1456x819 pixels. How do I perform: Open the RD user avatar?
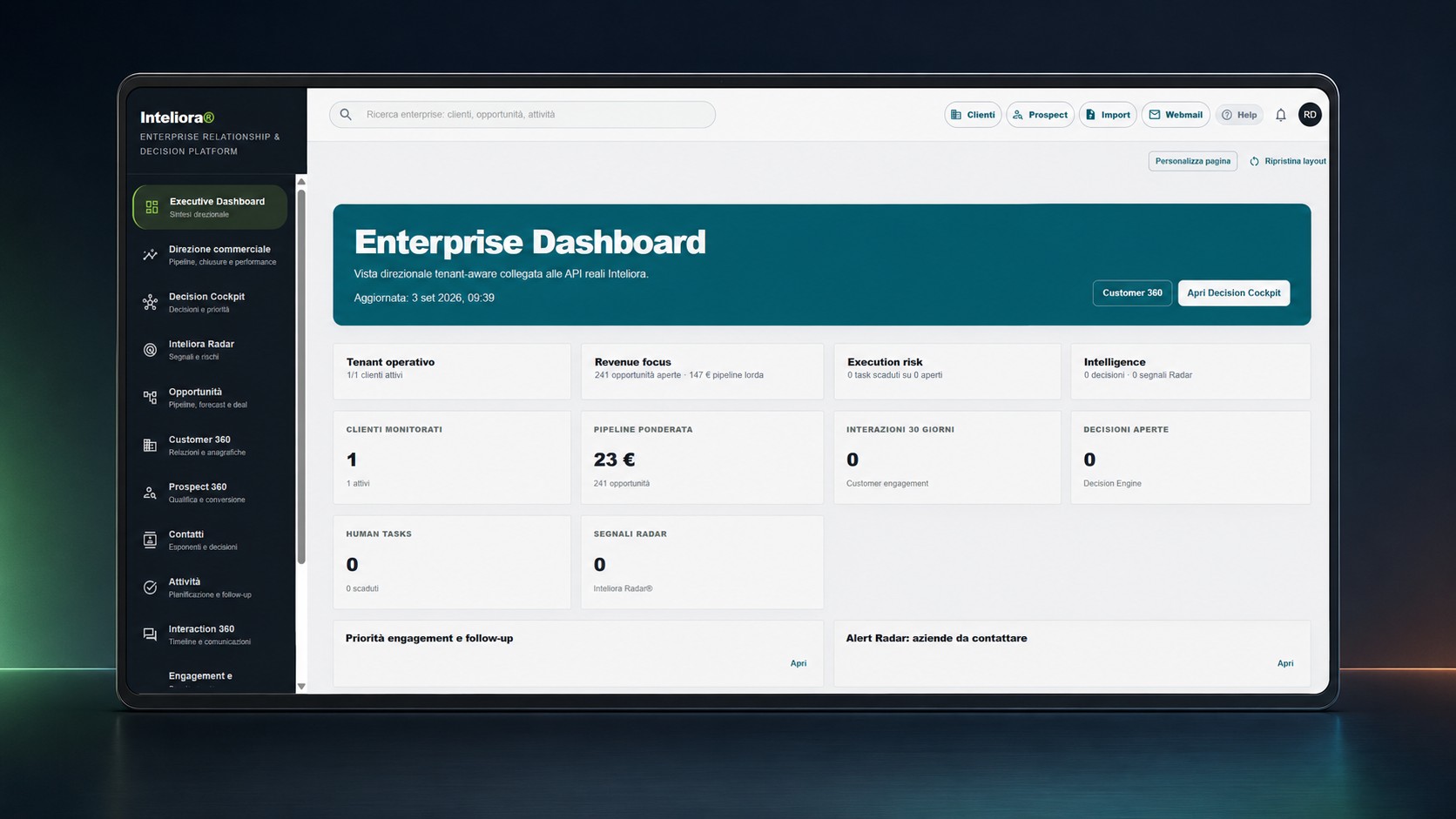click(1310, 115)
